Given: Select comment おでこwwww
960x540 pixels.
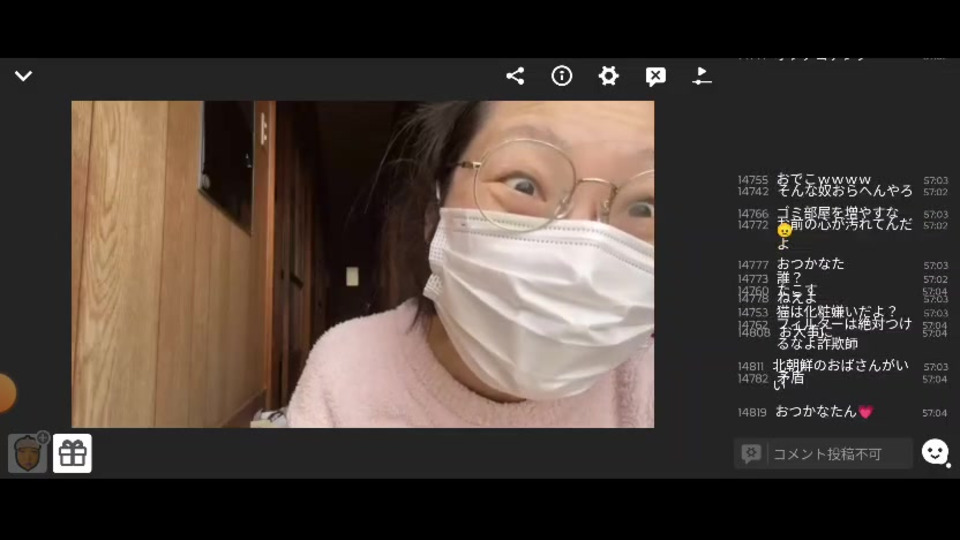Looking at the screenshot, I should pyautogui.click(x=823, y=179).
